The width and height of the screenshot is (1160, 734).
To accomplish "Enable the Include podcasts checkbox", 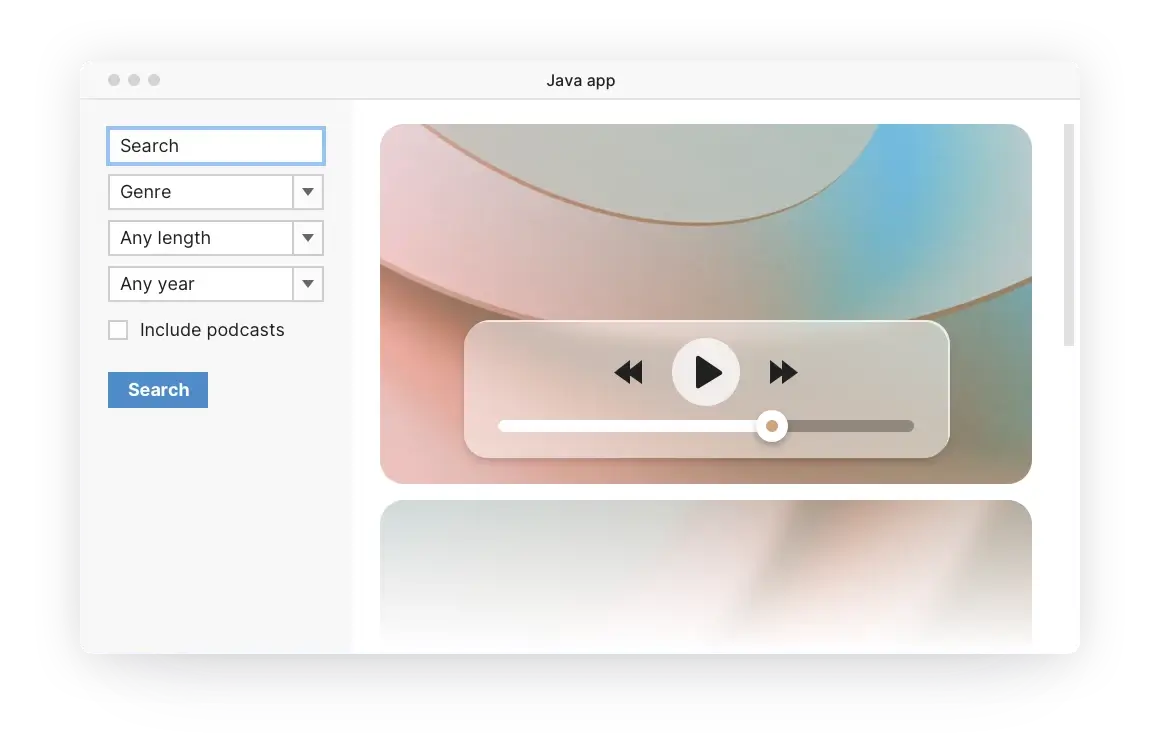I will point(118,329).
